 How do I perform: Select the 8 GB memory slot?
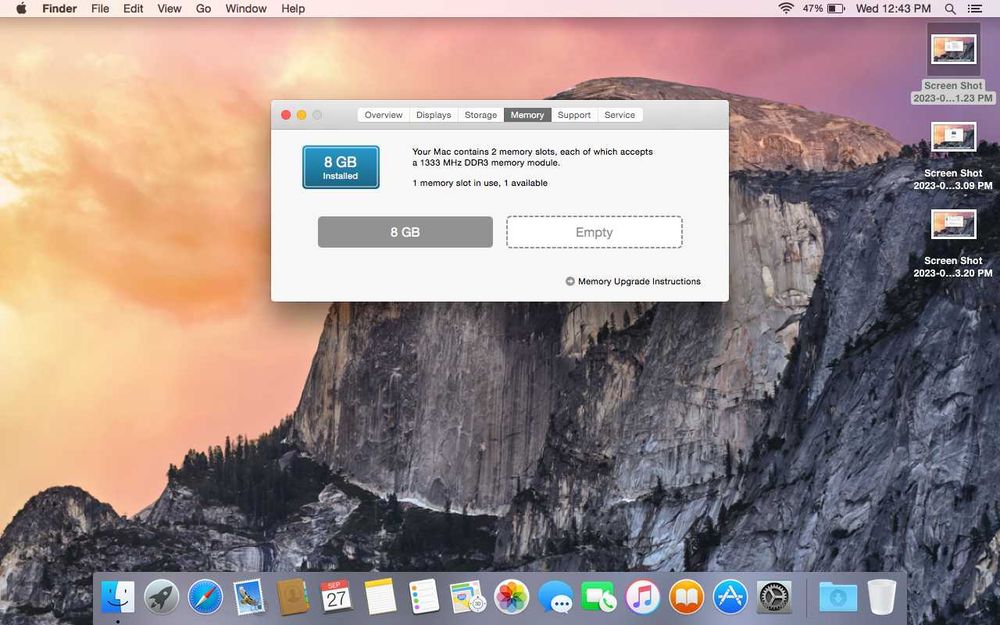tap(405, 232)
